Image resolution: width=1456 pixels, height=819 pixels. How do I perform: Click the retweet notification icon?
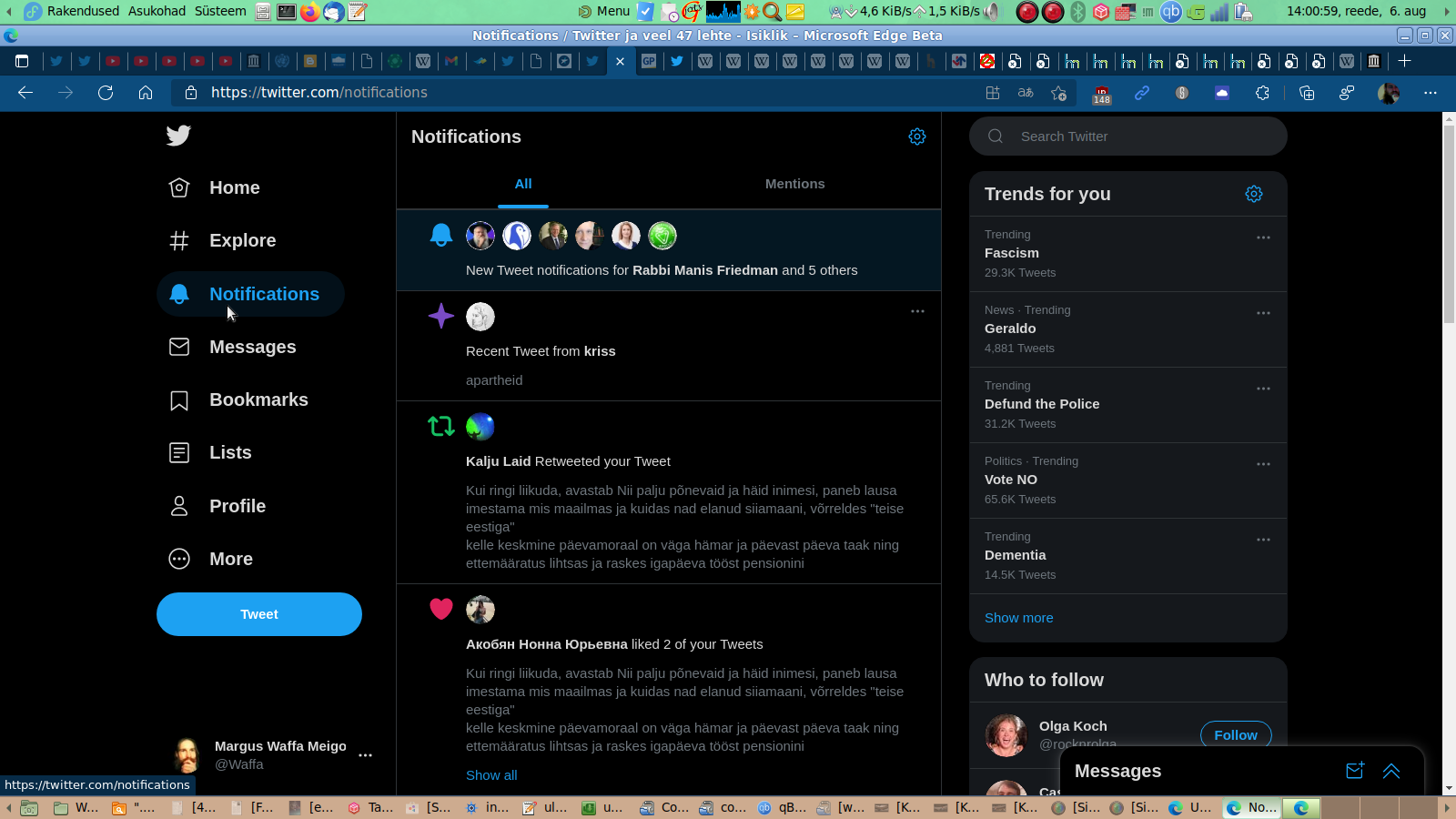(441, 426)
